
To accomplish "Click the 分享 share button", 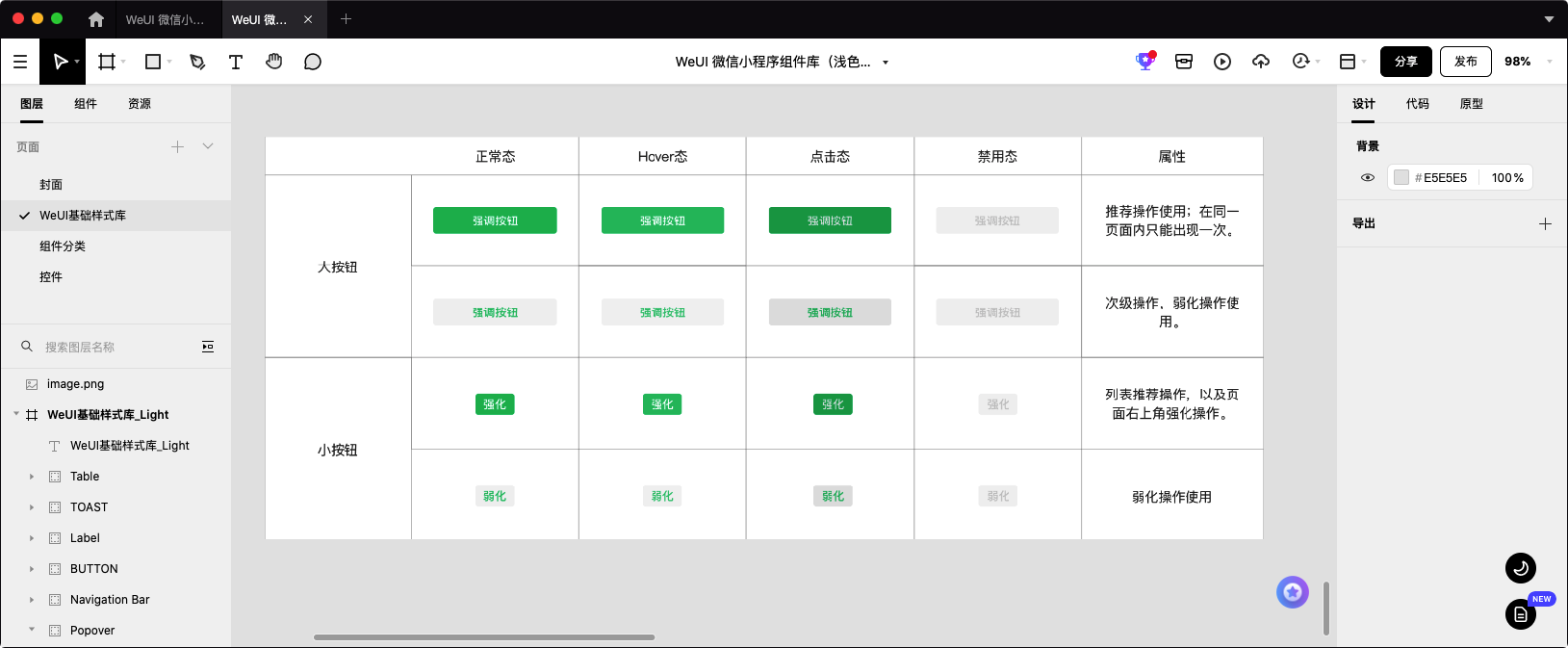I will click(x=1406, y=62).
